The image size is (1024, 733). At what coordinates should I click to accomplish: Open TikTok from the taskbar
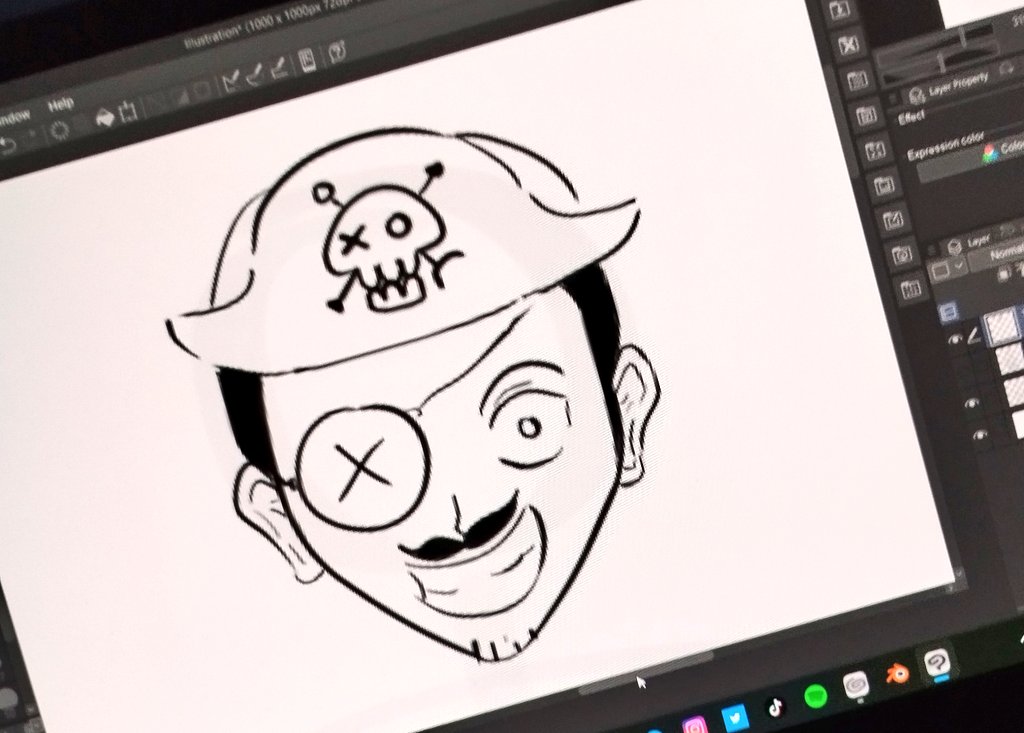click(775, 707)
